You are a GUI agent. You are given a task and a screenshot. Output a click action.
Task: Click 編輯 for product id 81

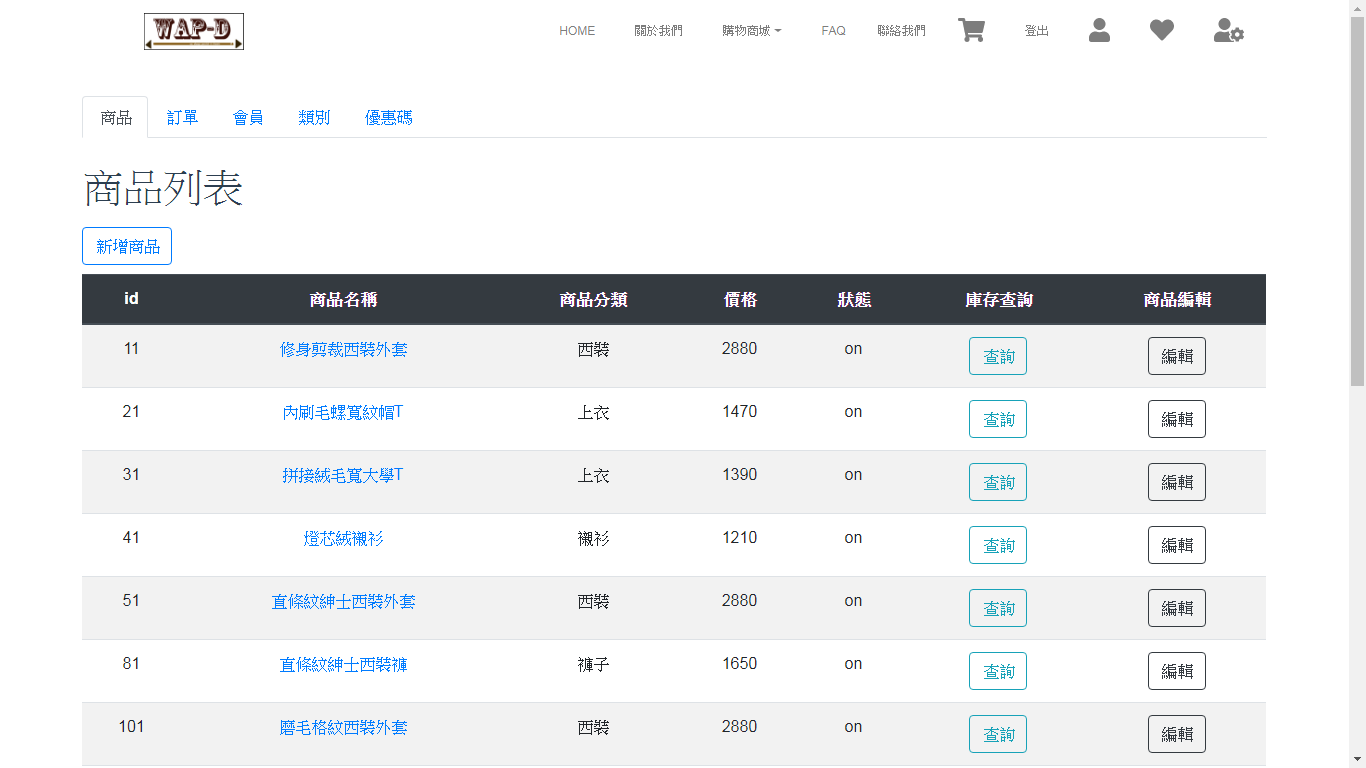coord(1177,671)
